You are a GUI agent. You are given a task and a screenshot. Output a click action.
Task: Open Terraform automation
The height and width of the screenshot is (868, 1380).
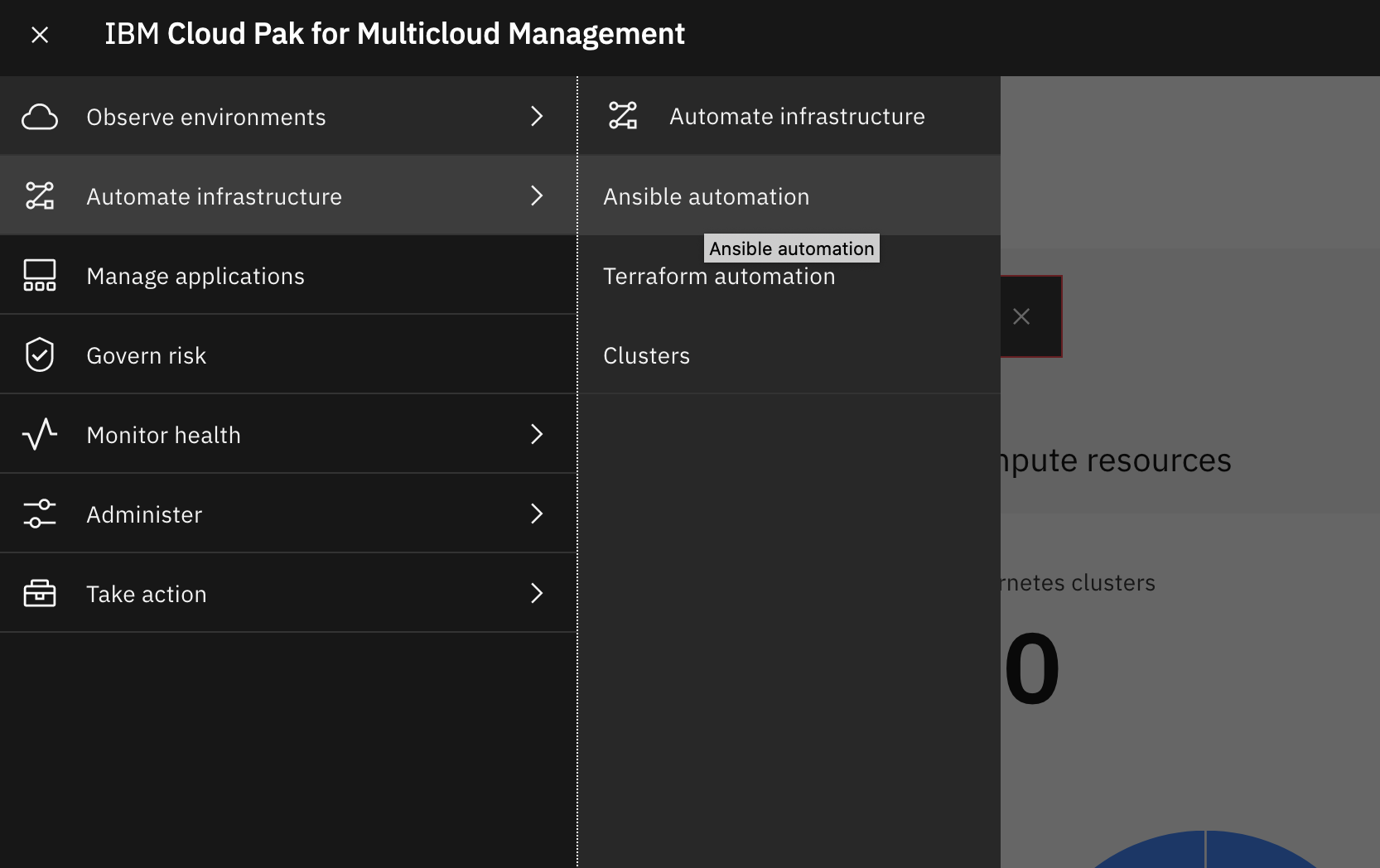[719, 276]
